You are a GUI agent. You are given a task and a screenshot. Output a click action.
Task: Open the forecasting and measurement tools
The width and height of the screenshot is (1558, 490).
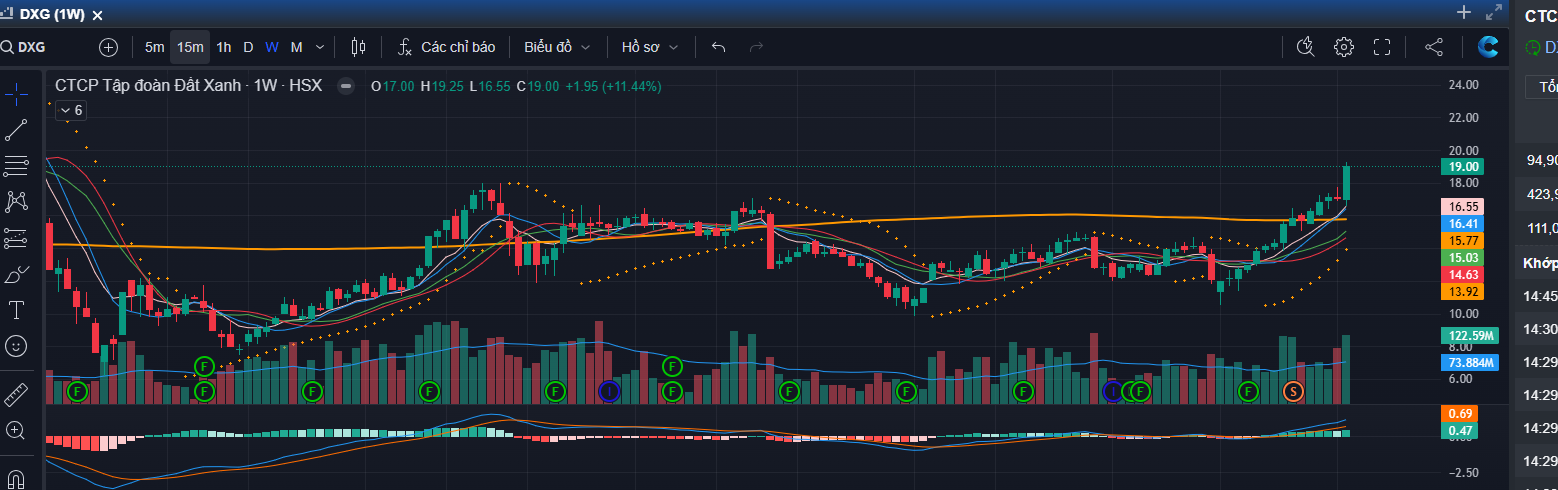16,238
